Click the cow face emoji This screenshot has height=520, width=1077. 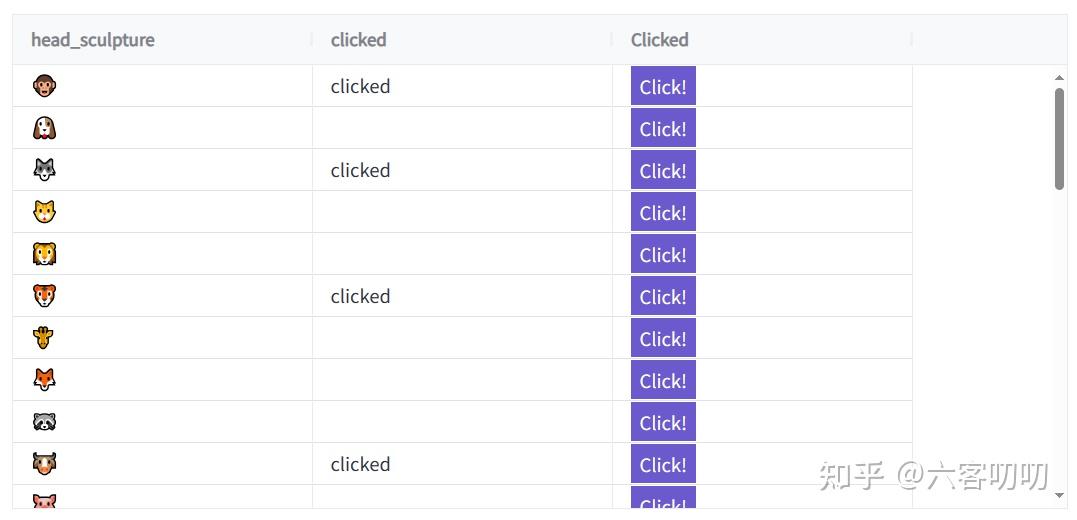[x=44, y=464]
